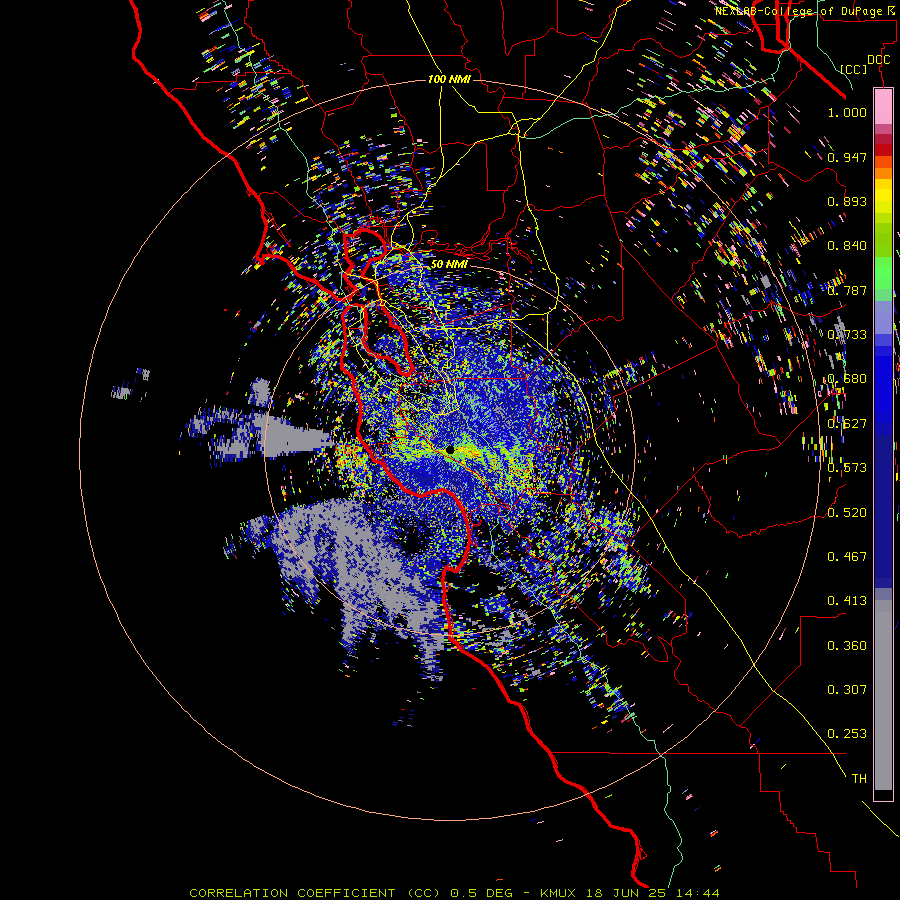The height and width of the screenshot is (900, 900).
Task: Click the 0.413 scale value
Action: pyautogui.click(x=847, y=601)
